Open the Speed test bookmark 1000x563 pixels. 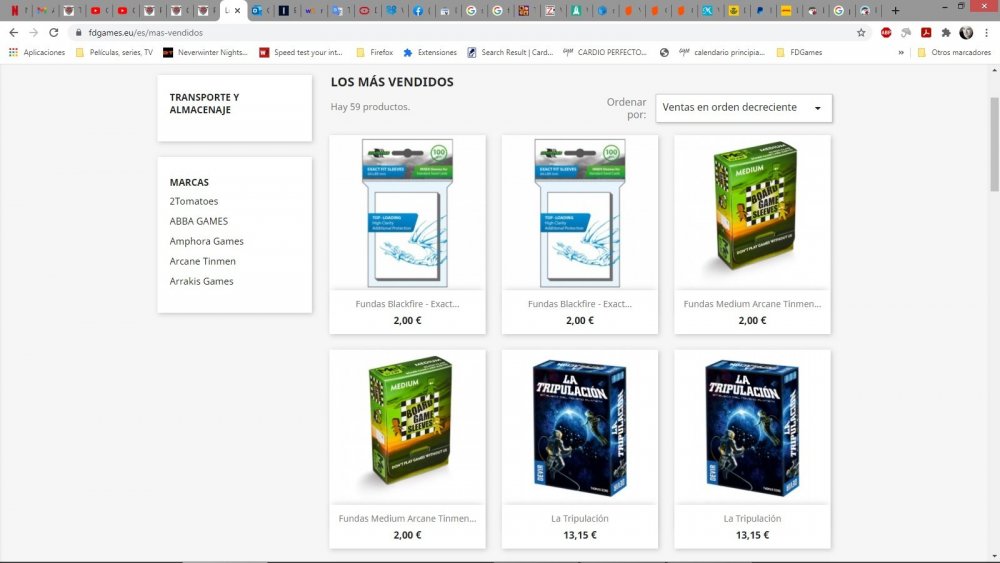coord(301,52)
